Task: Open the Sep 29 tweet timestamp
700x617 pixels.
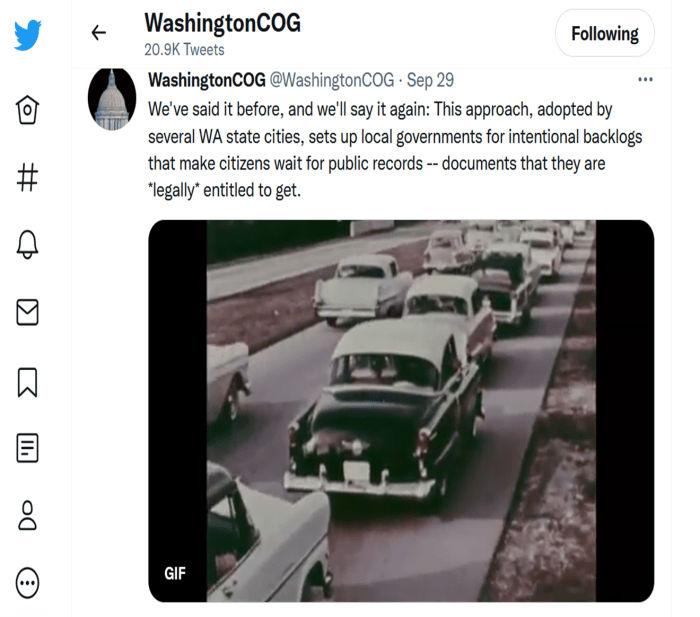Action: click(x=430, y=80)
